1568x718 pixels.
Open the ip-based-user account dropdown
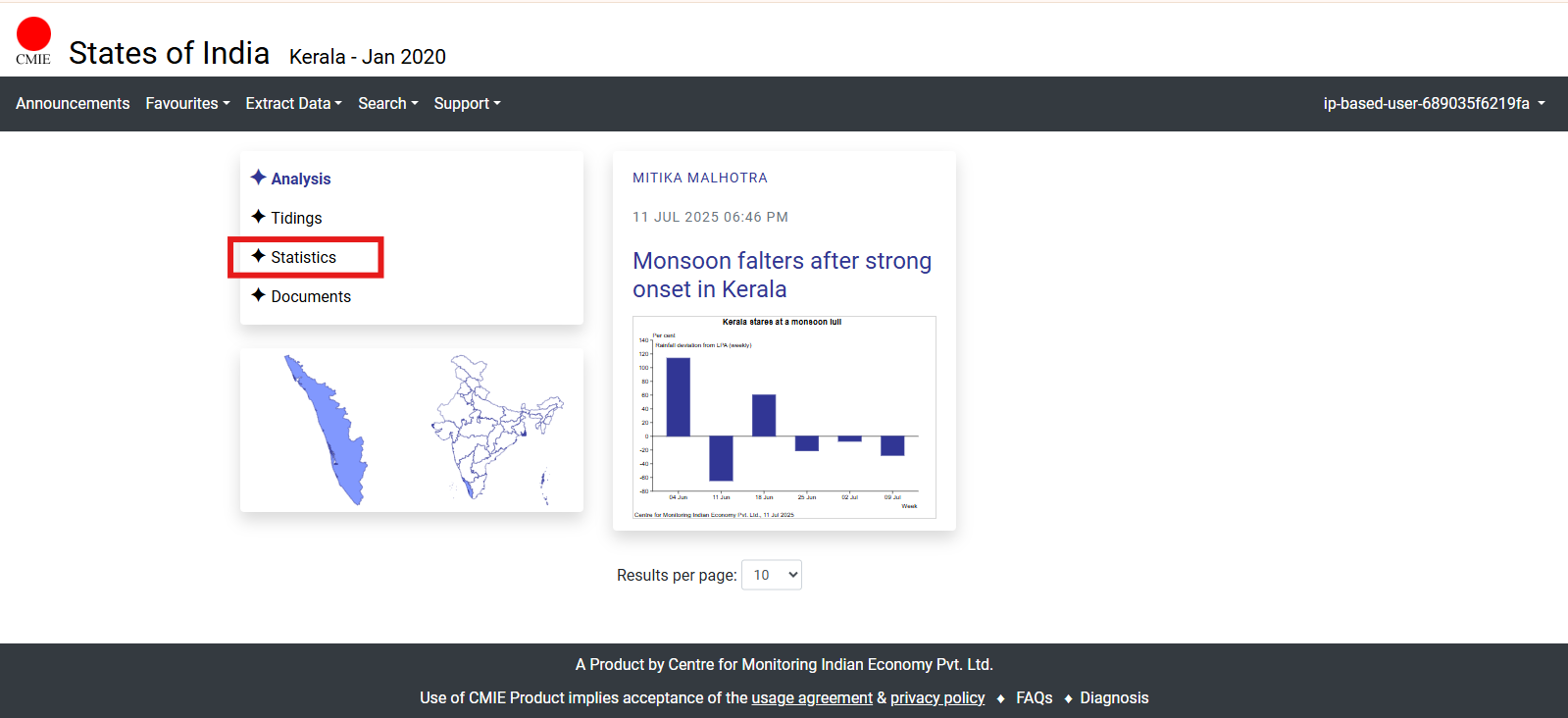[1434, 104]
